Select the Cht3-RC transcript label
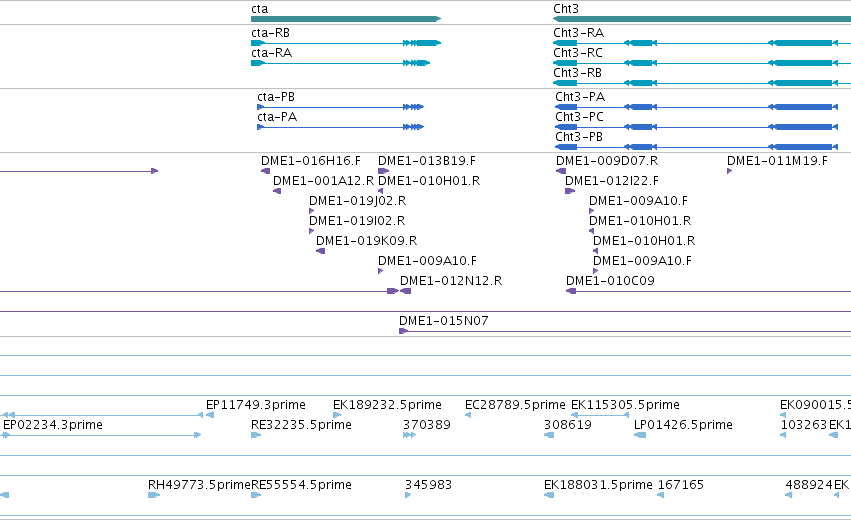851x520 pixels. 578,53
